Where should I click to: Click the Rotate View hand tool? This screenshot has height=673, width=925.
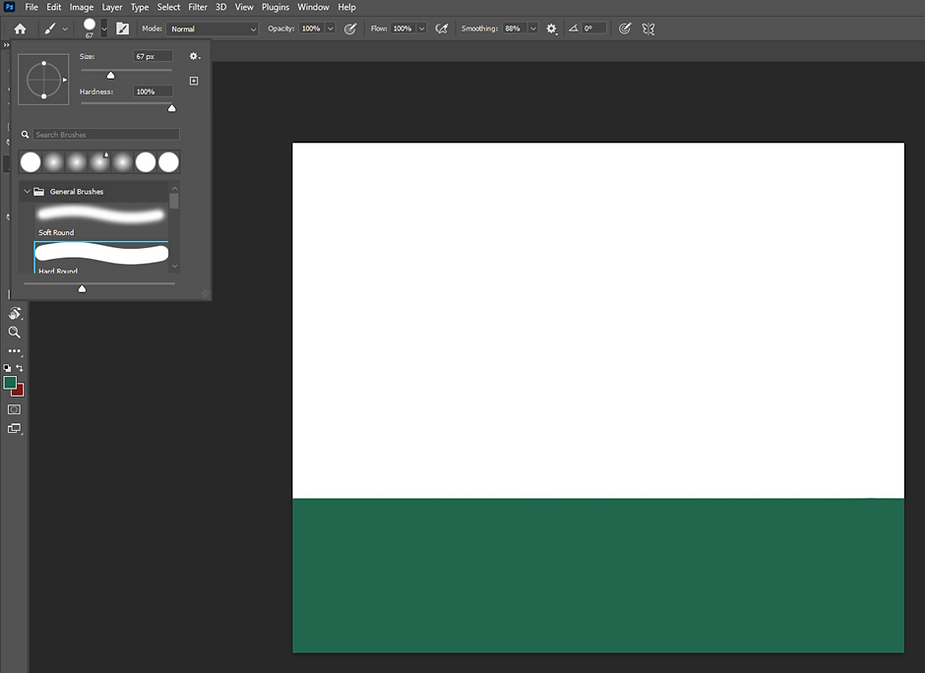14,313
